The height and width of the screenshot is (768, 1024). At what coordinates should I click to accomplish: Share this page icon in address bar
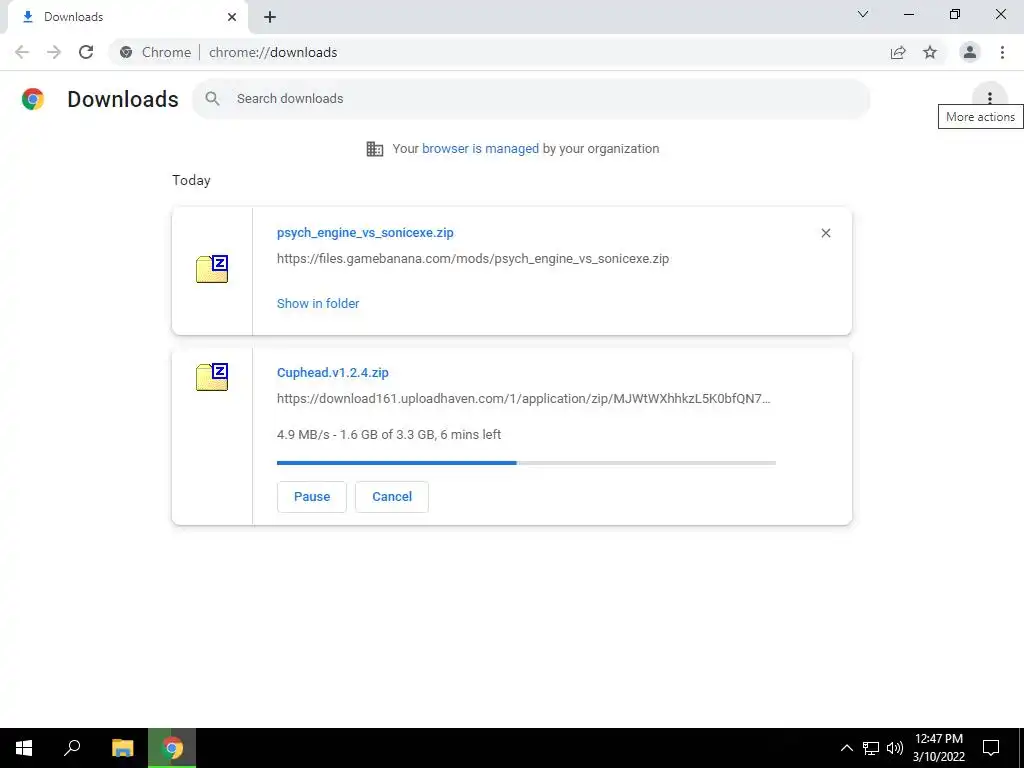[898, 52]
